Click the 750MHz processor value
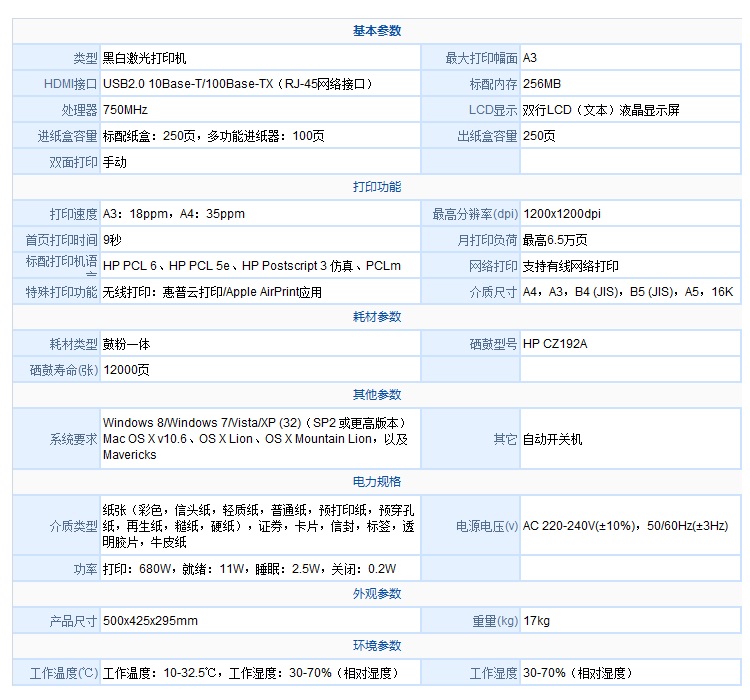The height and width of the screenshot is (700, 750). pos(125,110)
